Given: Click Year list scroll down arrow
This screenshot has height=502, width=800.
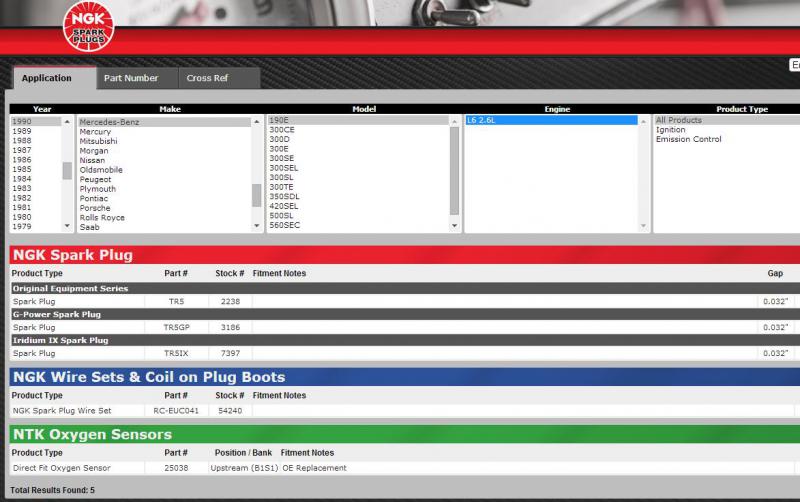Looking at the screenshot, I should pyautogui.click(x=67, y=226).
